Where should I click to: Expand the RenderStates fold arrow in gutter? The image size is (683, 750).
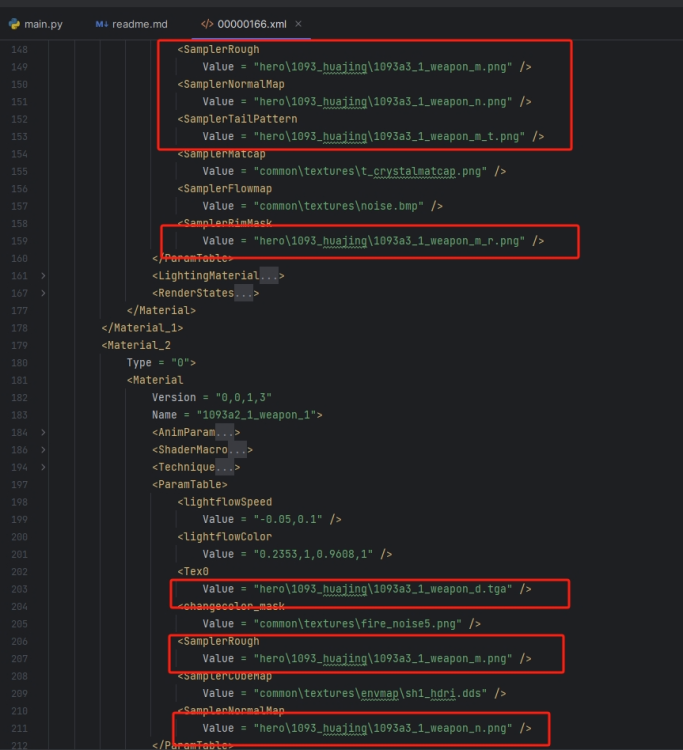click(x=43, y=293)
